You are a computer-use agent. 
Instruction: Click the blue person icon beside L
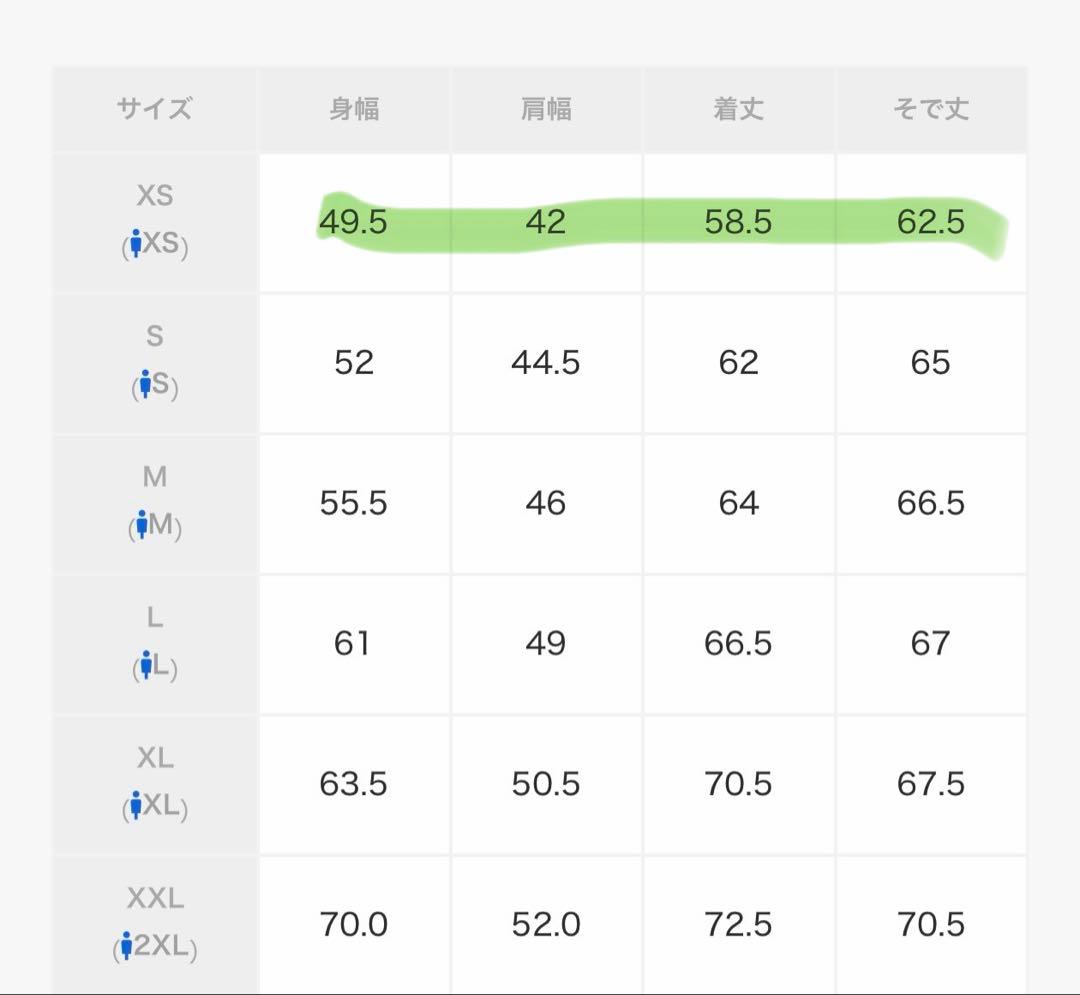pos(147,665)
